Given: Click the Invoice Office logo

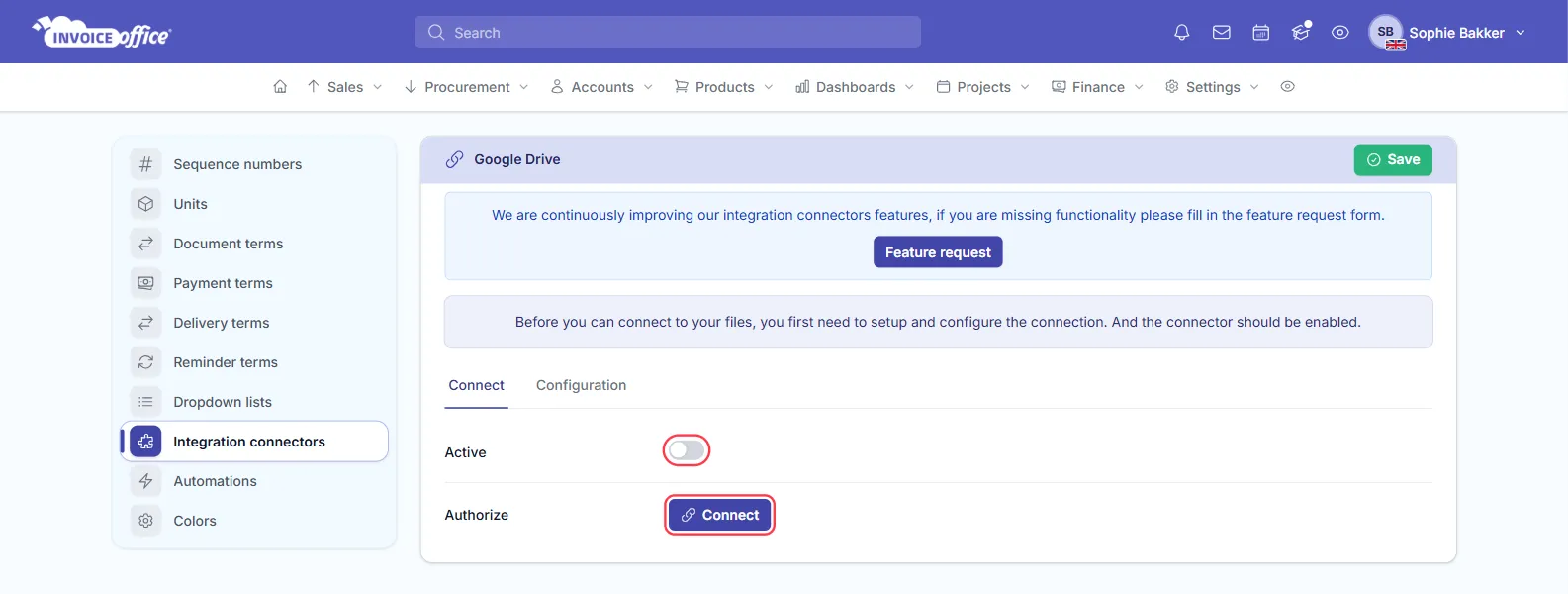Looking at the screenshot, I should [102, 32].
